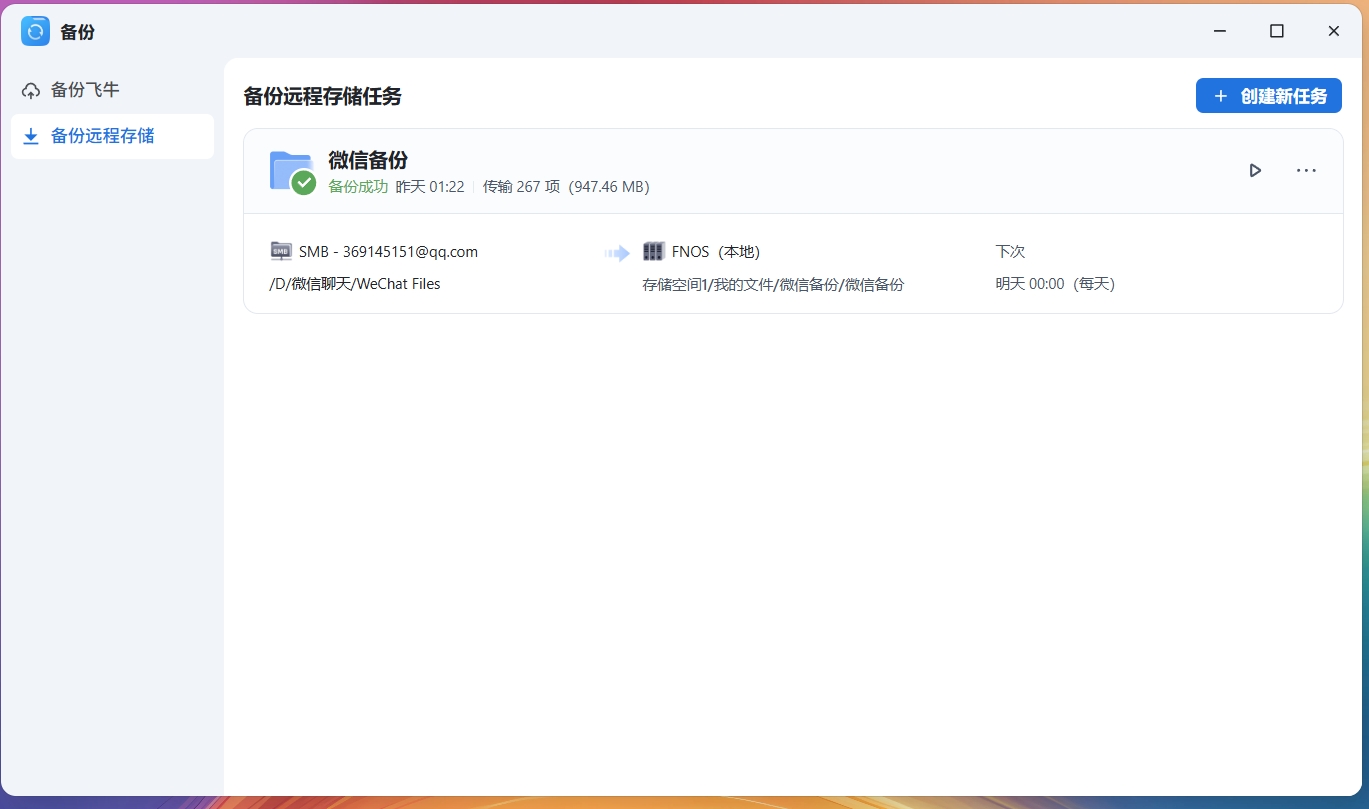Close the 备份 window
Image resolution: width=1369 pixels, height=809 pixels.
pyautogui.click(x=1333, y=31)
